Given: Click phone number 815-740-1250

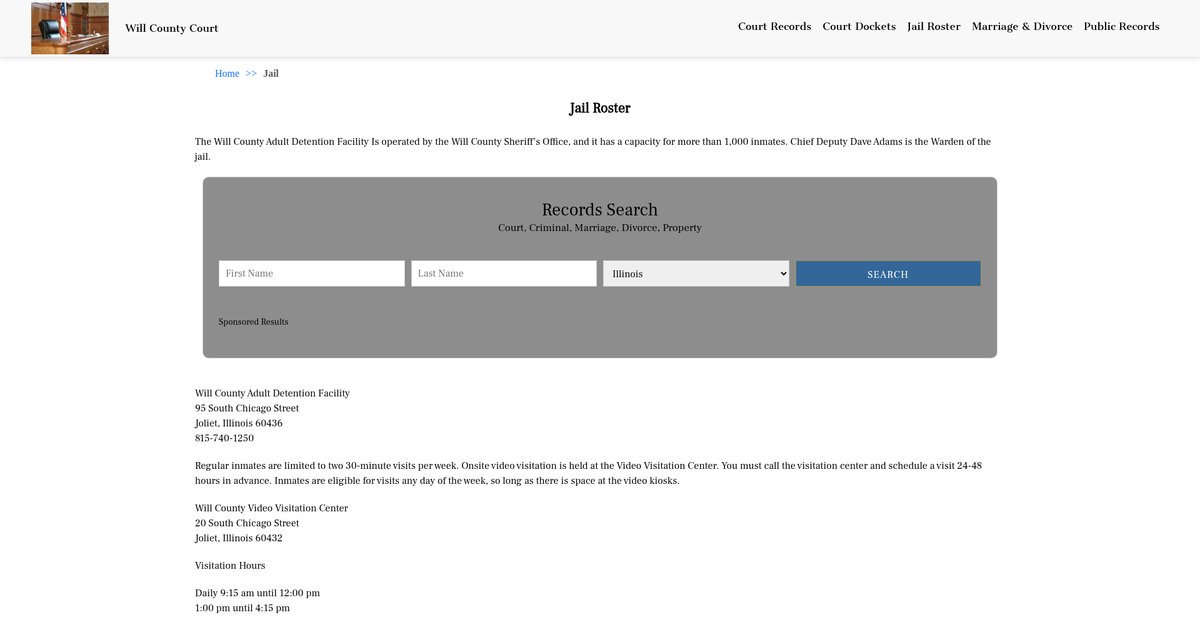Looking at the screenshot, I should click(224, 438).
